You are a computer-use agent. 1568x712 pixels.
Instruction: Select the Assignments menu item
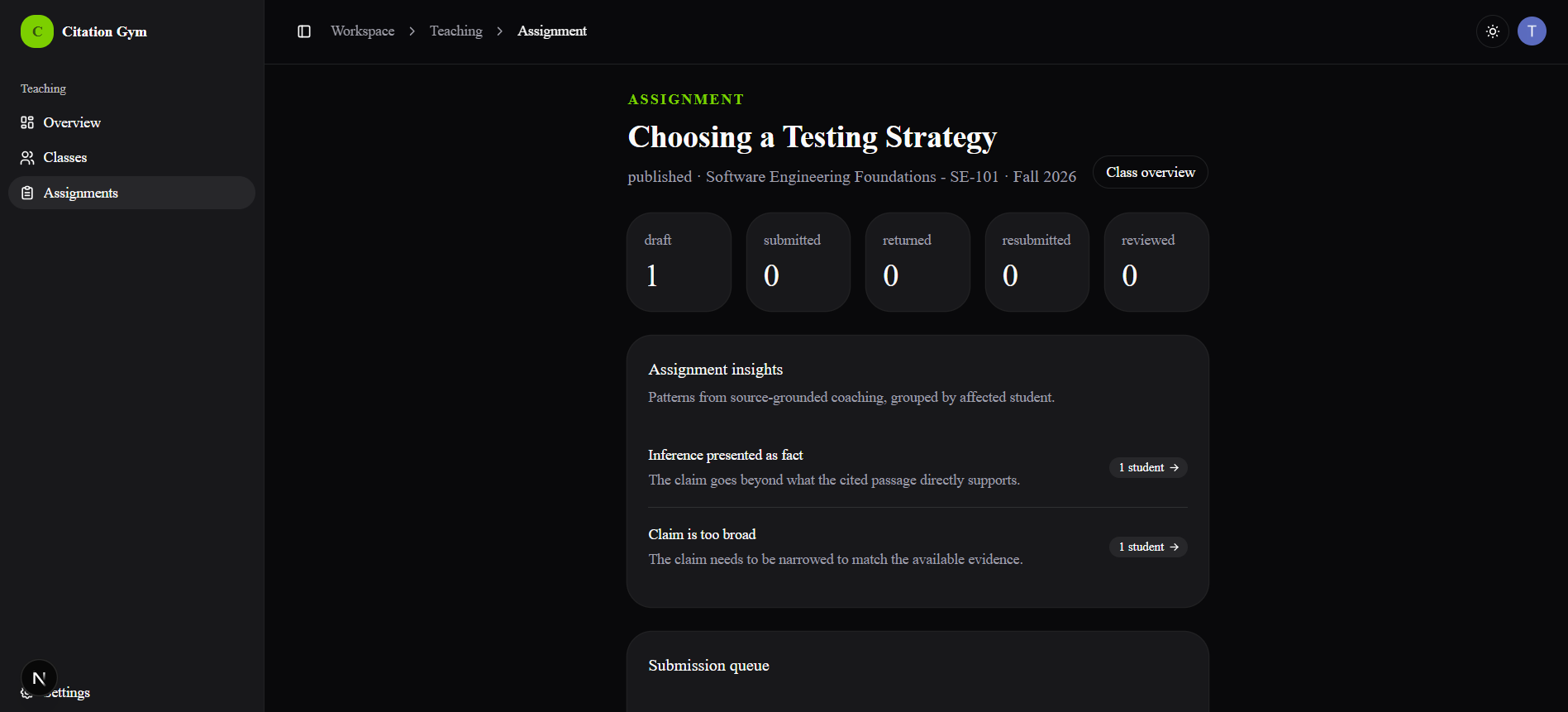(x=131, y=193)
